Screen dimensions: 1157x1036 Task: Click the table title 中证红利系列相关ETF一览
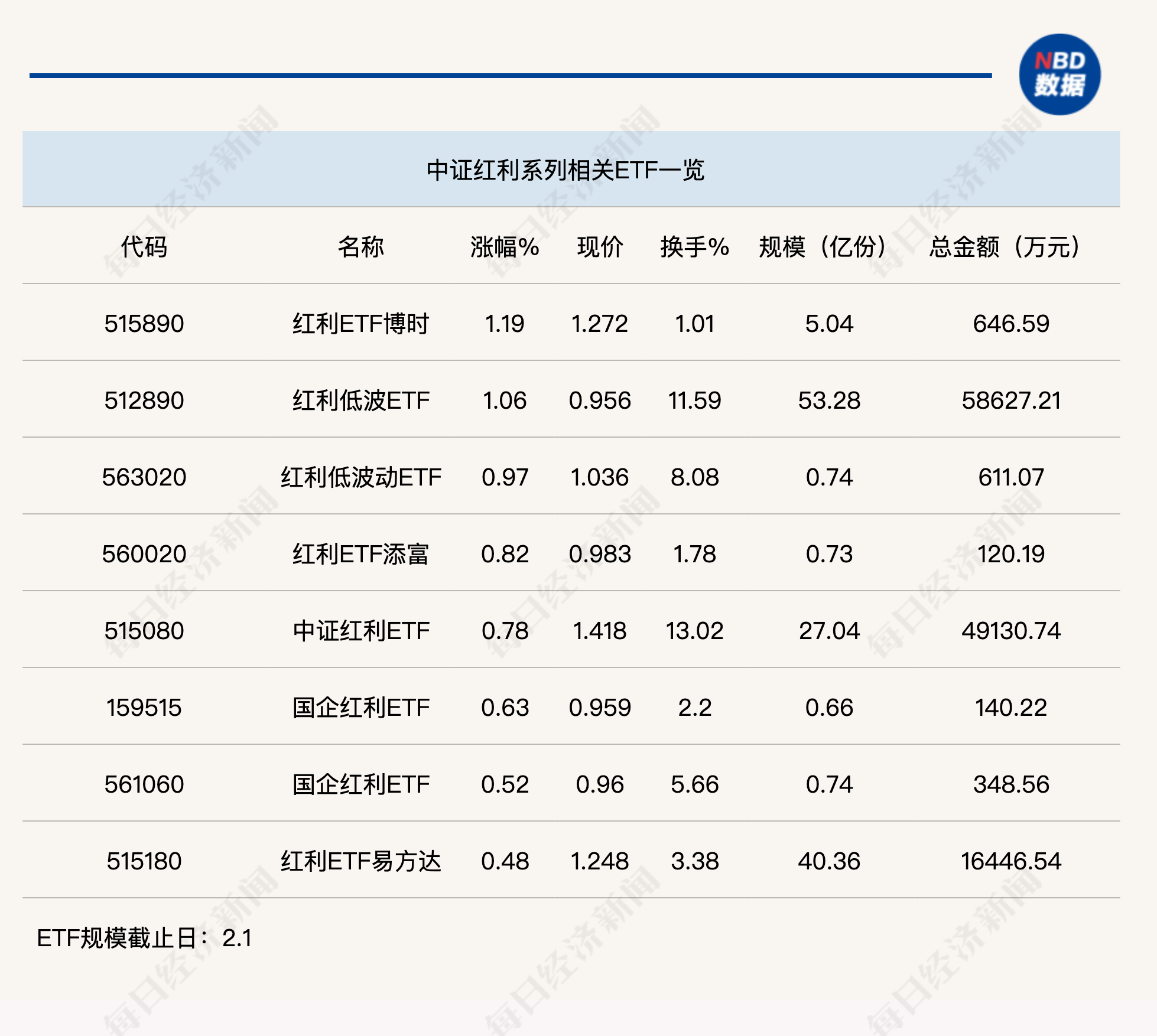coord(565,170)
